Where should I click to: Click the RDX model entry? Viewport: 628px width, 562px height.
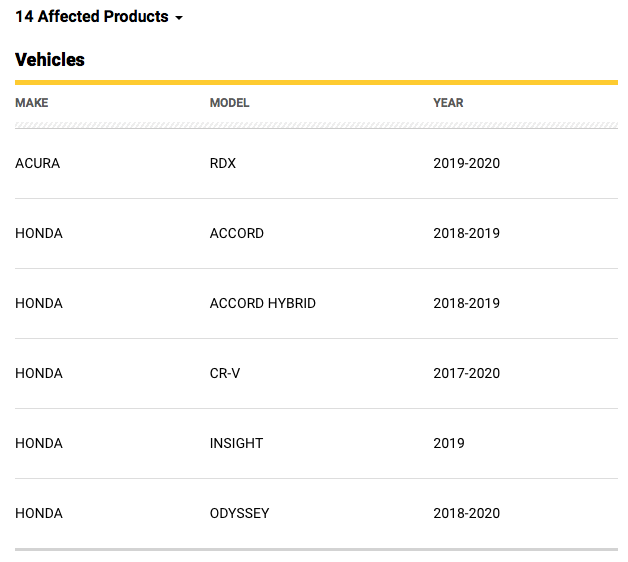click(223, 163)
